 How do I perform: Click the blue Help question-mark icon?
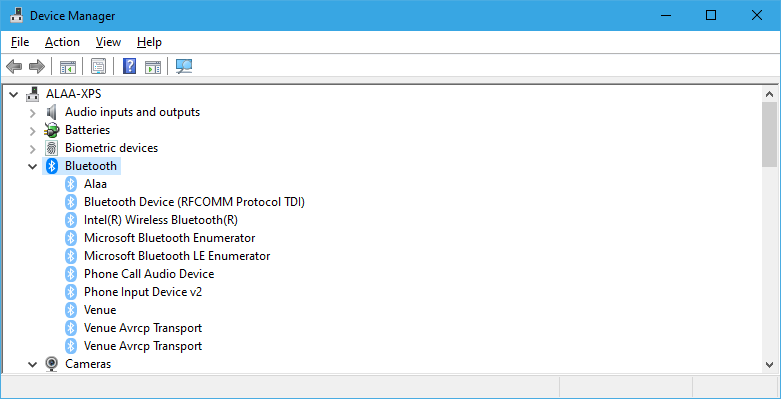tap(129, 66)
